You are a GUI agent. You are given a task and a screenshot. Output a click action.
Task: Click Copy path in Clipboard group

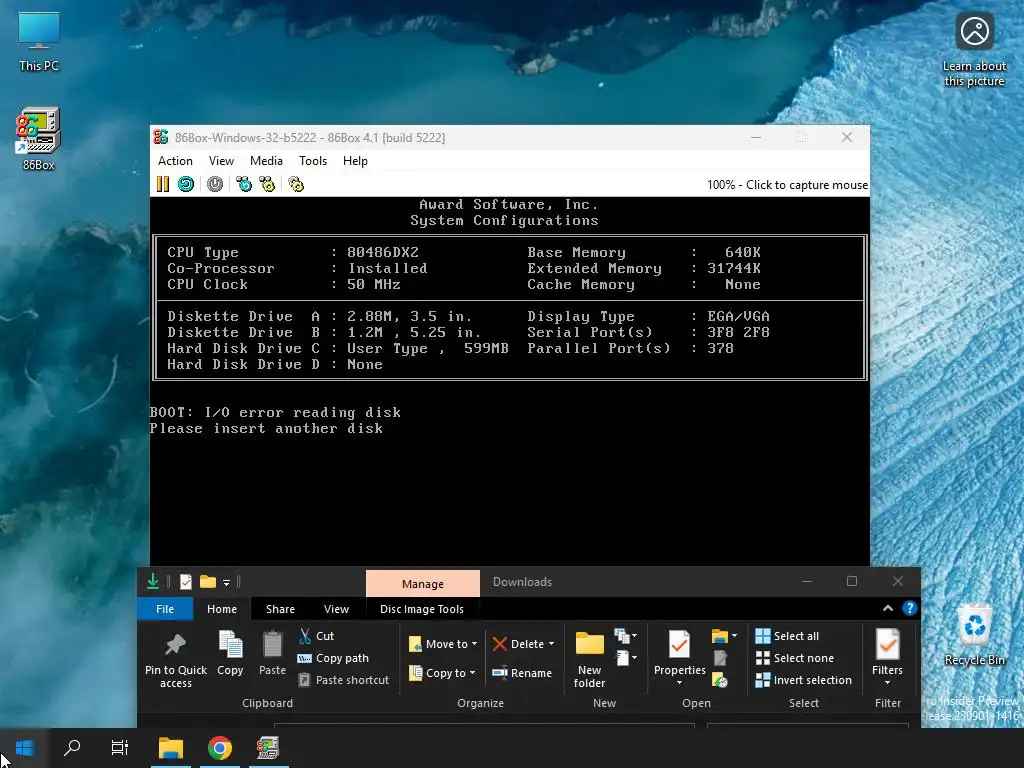click(x=333, y=658)
